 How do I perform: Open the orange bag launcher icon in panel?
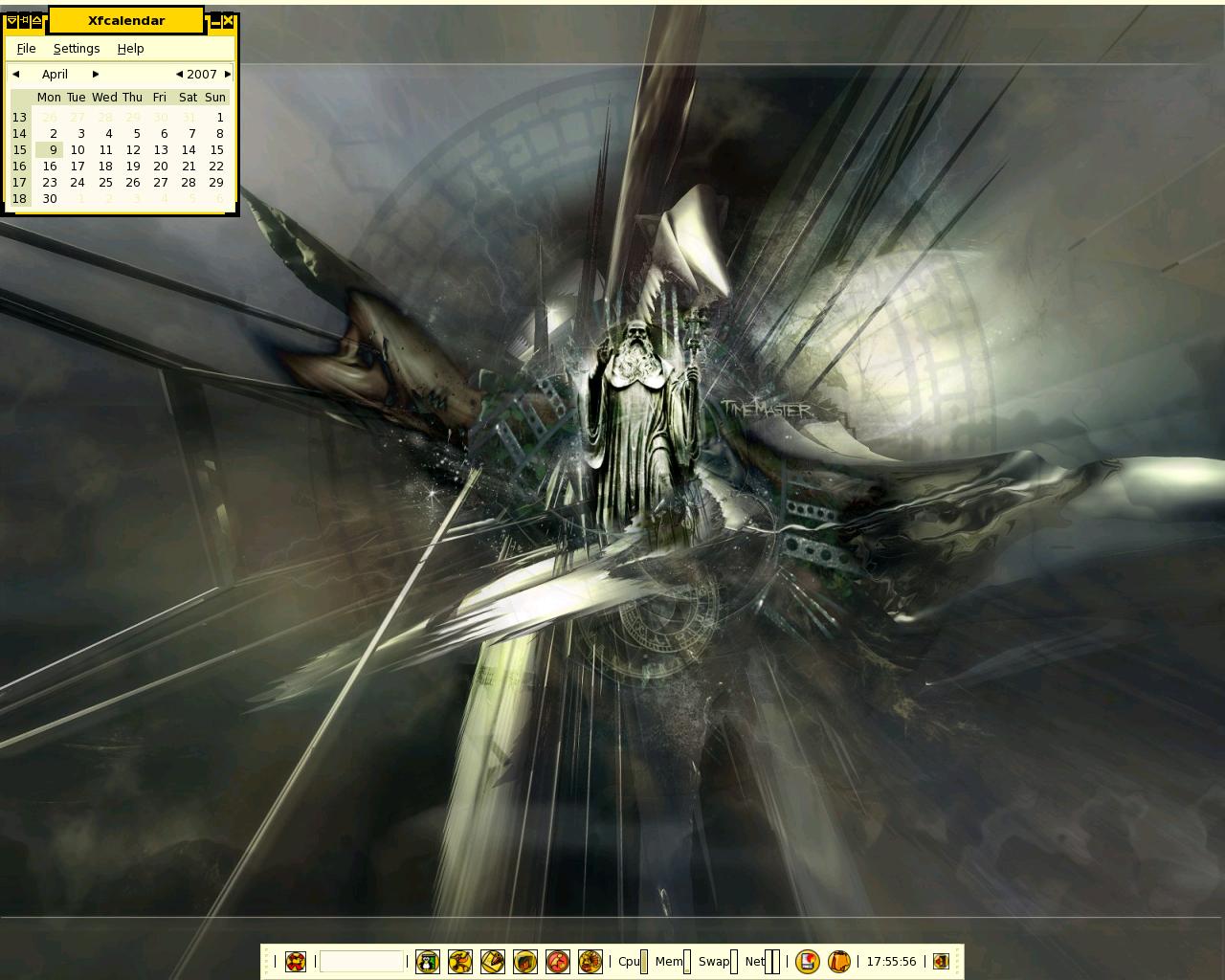click(839, 962)
